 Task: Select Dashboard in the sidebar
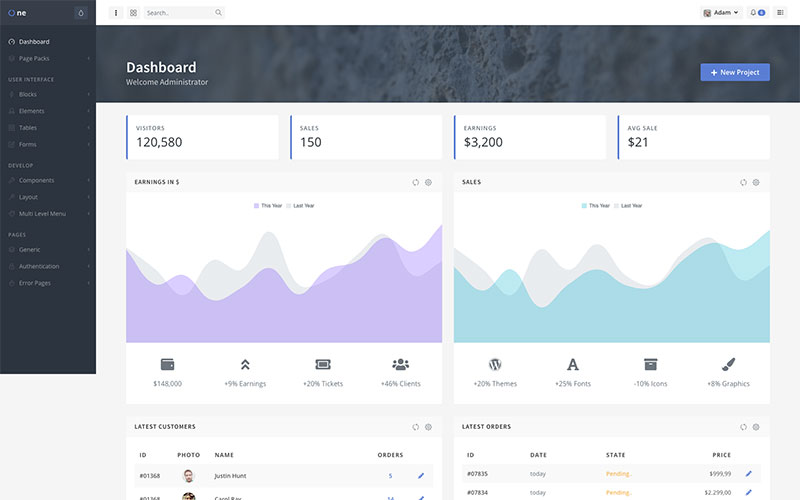click(48, 42)
